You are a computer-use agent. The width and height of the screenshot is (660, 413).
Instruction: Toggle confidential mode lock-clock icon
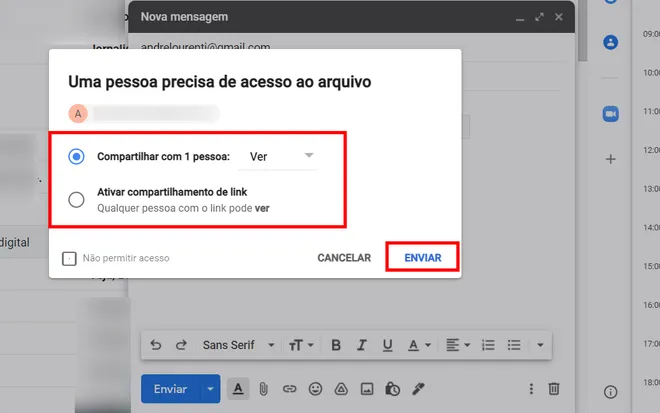(392, 389)
